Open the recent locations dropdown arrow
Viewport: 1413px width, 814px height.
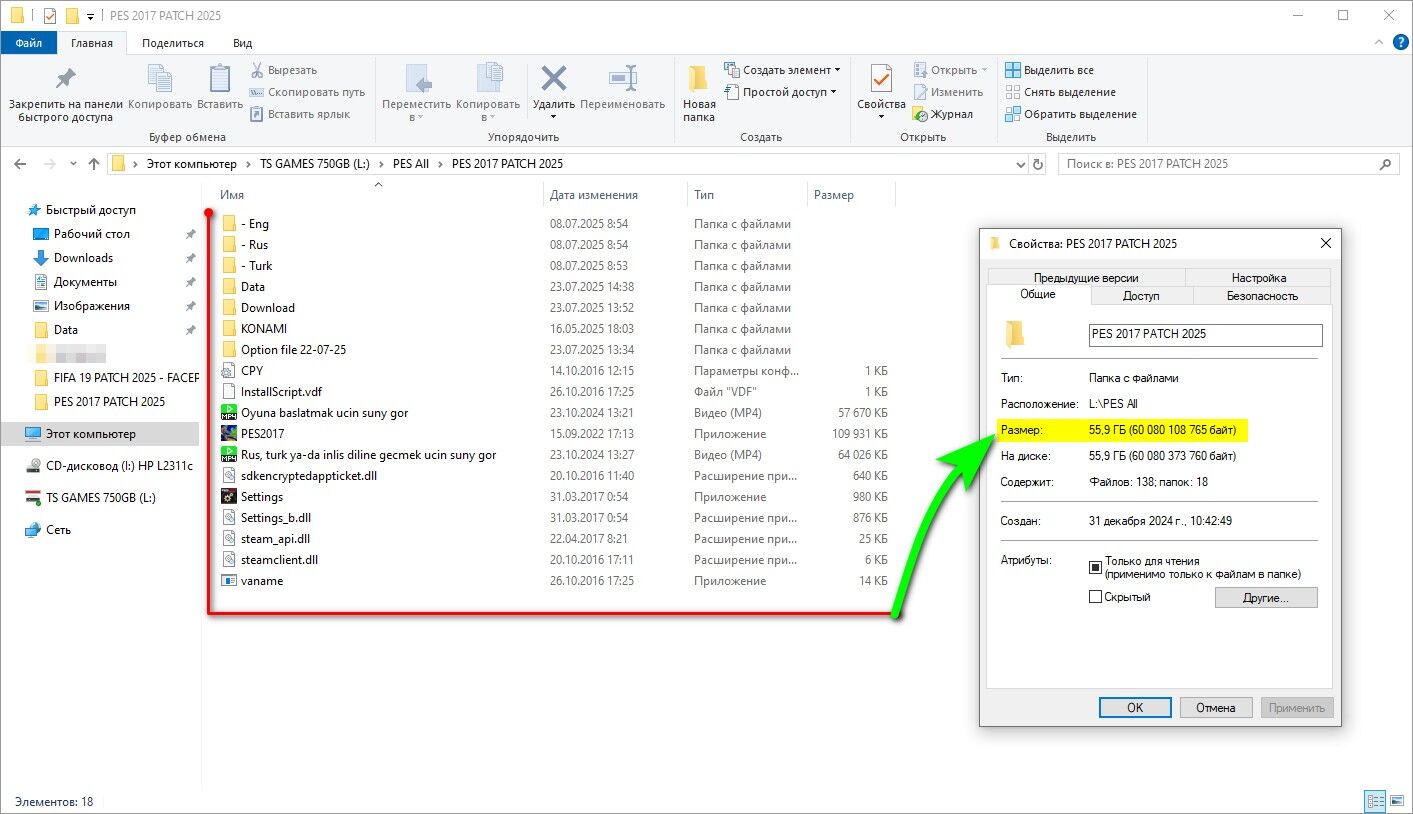(x=73, y=164)
